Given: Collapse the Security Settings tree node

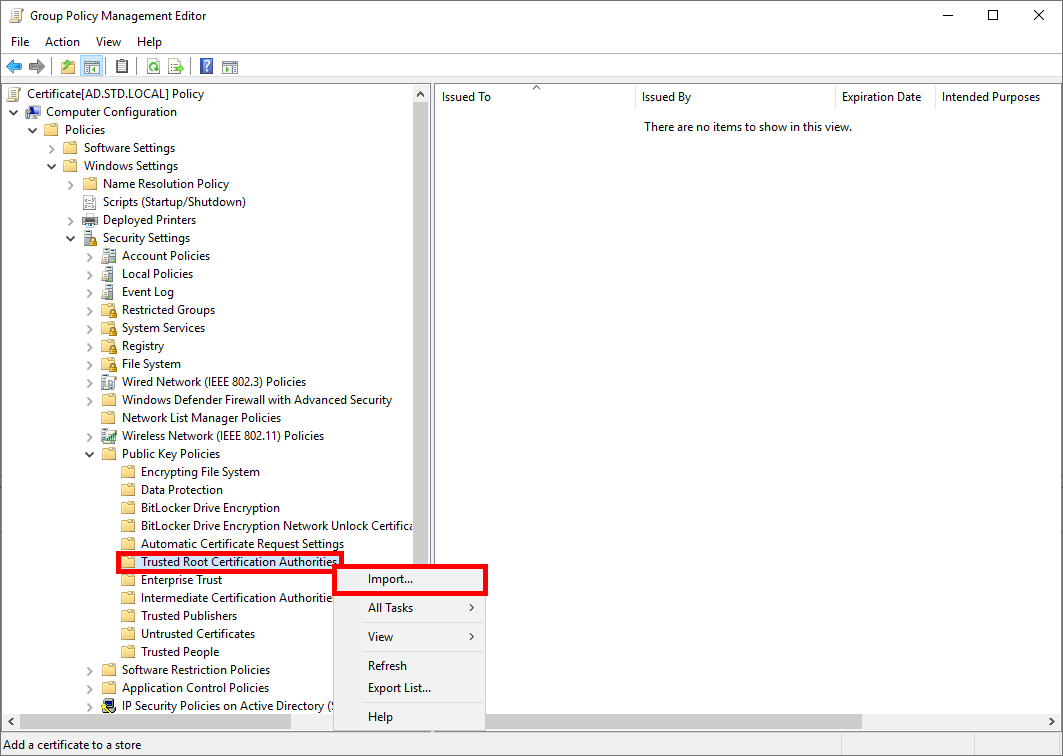Looking at the screenshot, I should point(71,238).
